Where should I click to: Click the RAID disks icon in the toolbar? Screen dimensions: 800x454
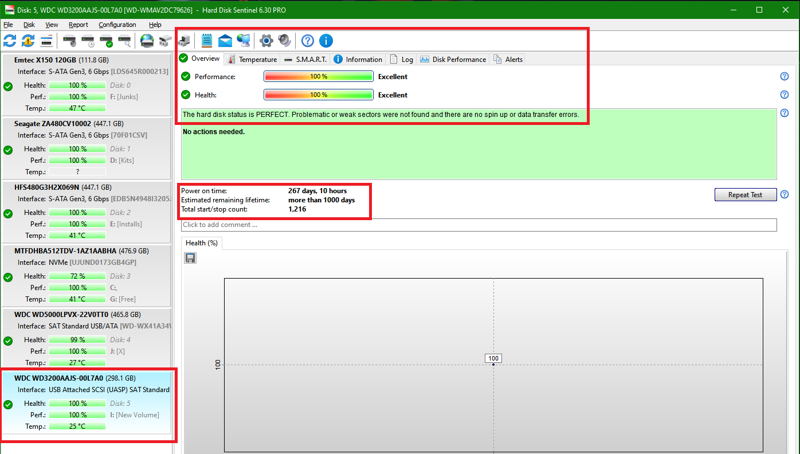(x=165, y=41)
